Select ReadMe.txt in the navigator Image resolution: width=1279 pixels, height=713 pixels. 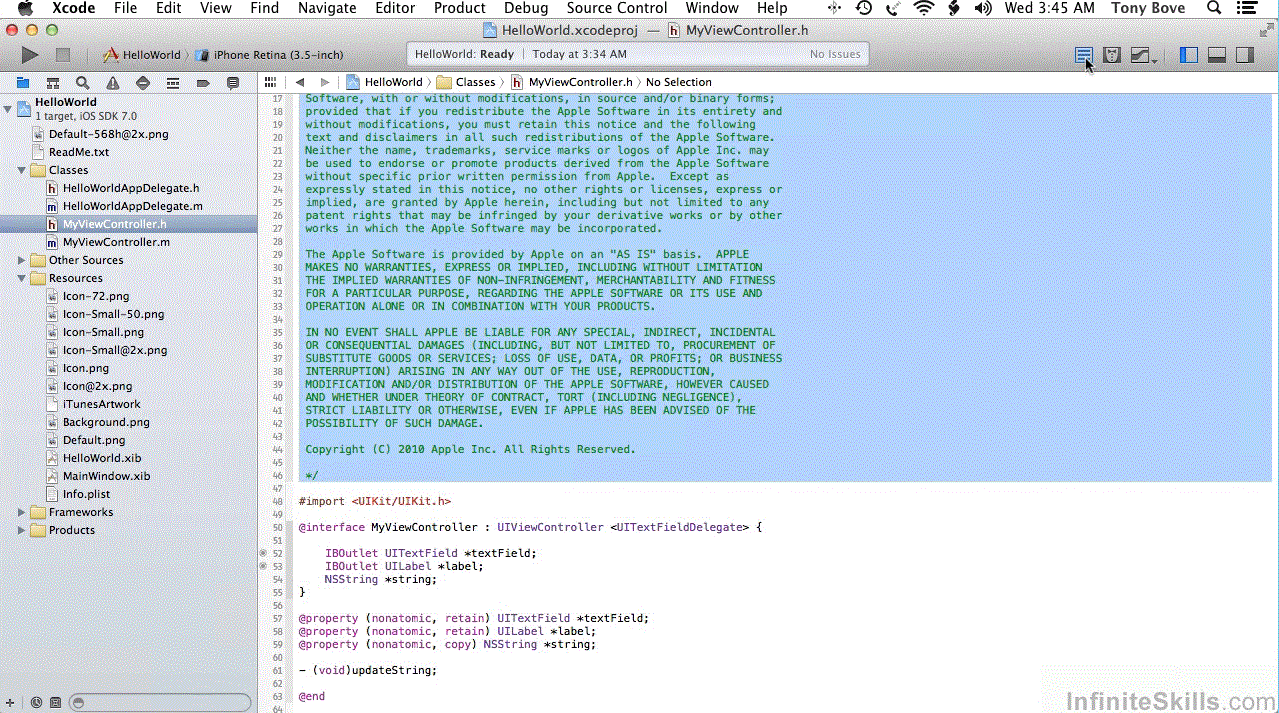79,152
